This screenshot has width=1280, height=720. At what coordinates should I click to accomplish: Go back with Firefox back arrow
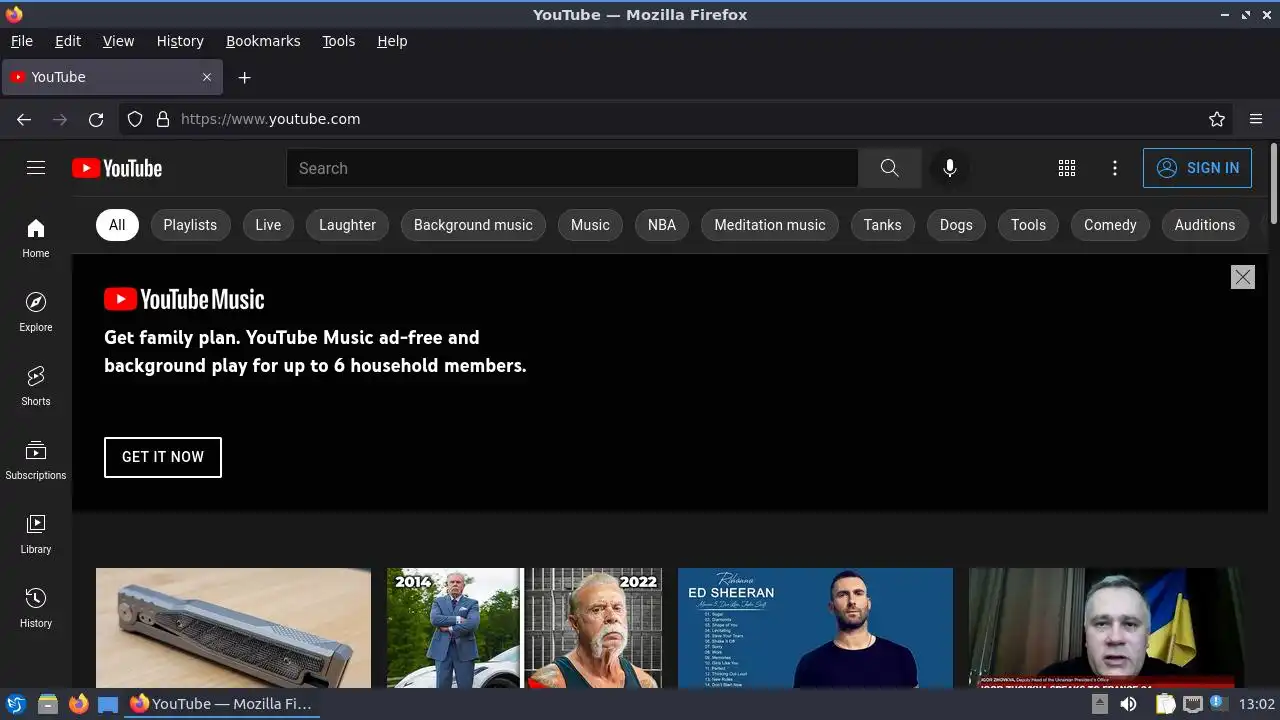(x=24, y=119)
